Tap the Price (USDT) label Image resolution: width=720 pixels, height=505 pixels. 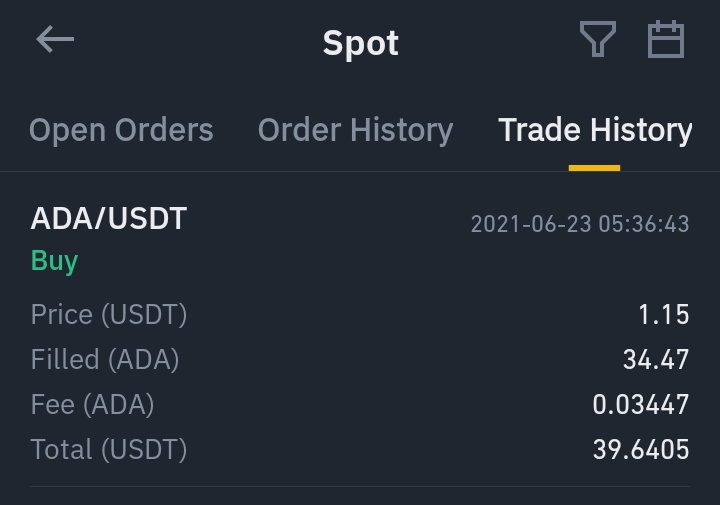point(109,314)
